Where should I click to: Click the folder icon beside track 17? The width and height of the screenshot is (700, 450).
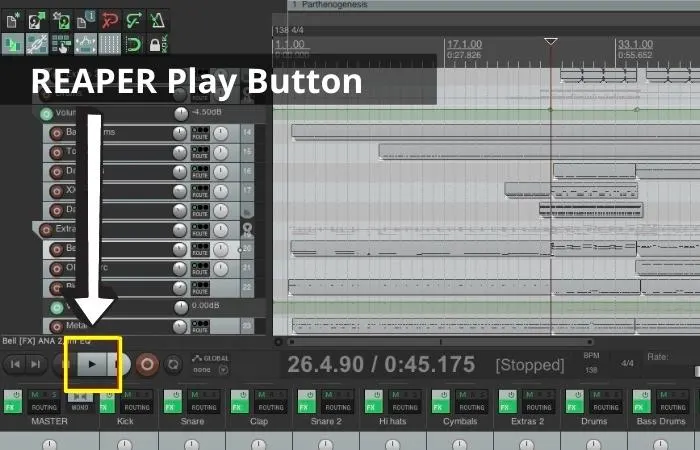pos(247,211)
